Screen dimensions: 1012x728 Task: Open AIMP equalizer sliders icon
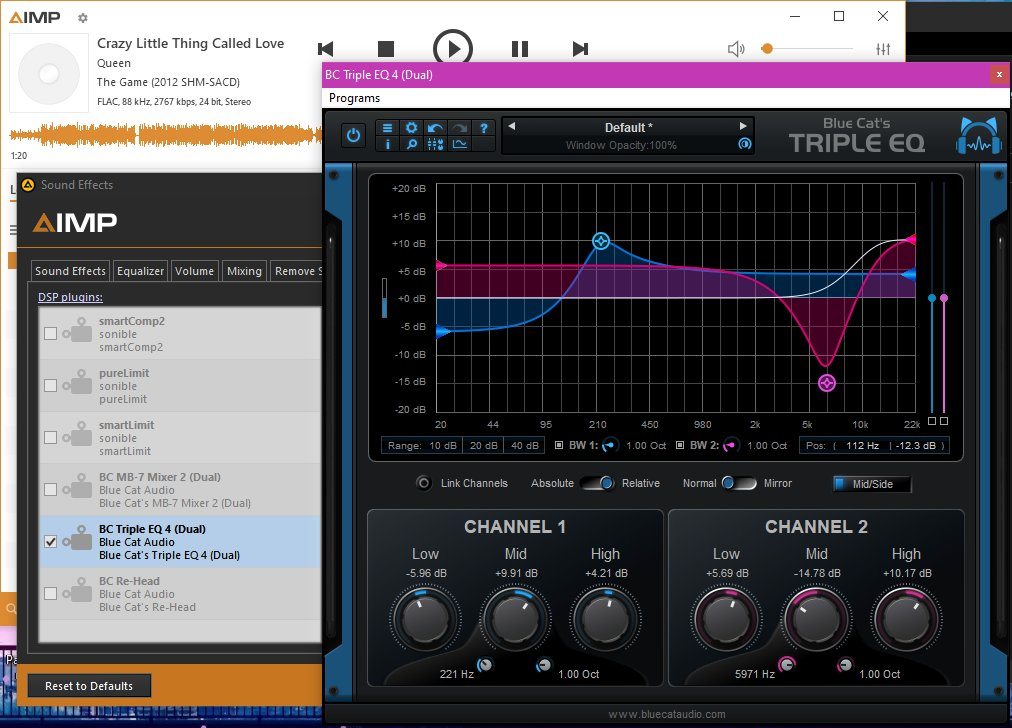[883, 49]
